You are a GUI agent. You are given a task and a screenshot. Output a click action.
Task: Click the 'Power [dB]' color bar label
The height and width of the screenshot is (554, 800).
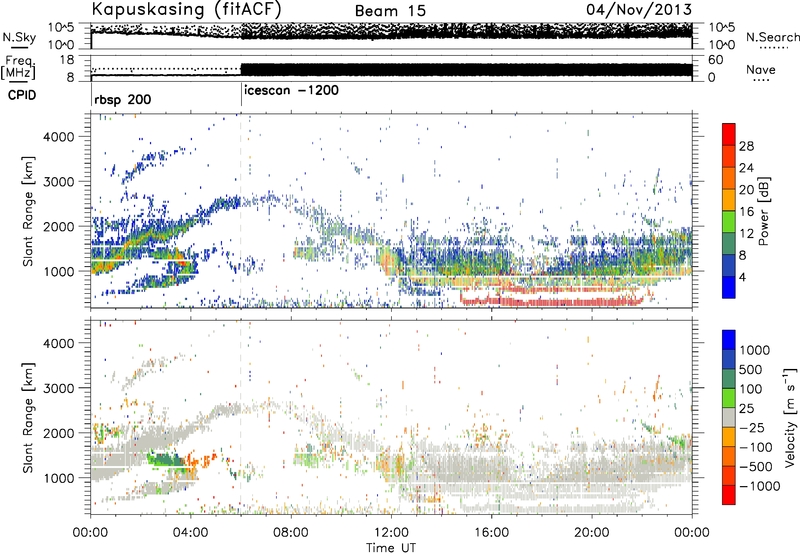(764, 211)
